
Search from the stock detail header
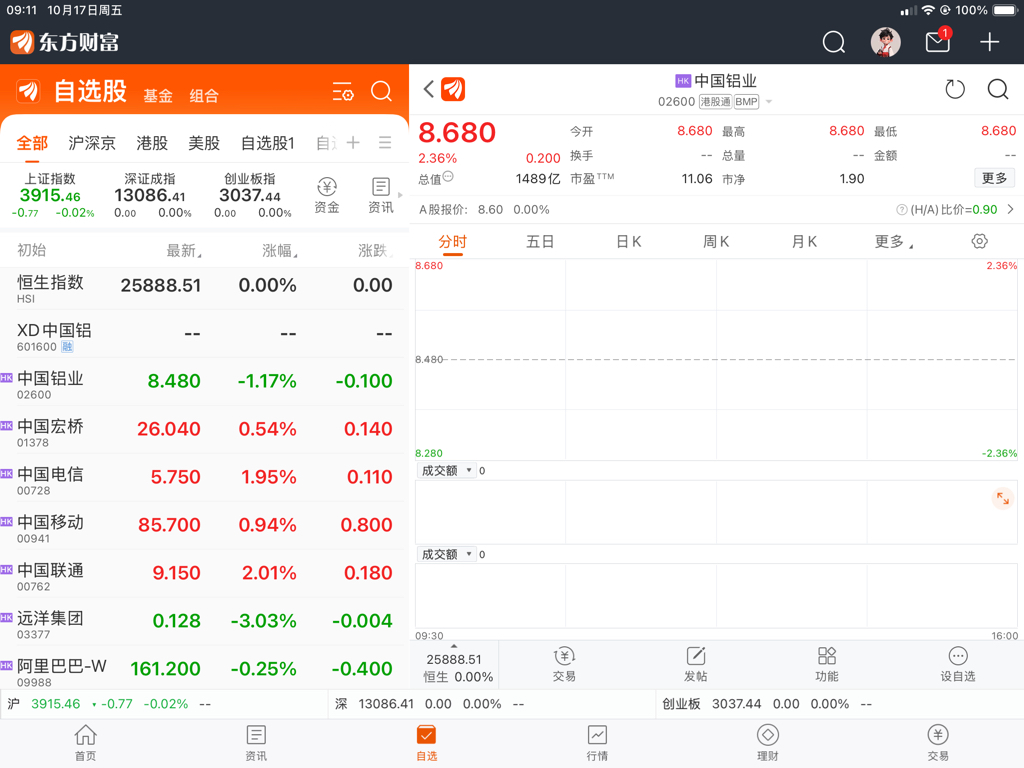coord(998,89)
